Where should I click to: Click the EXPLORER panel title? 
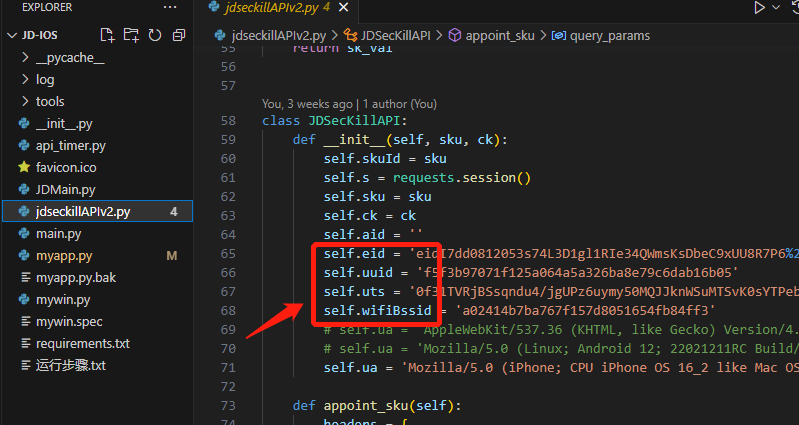pos(47,8)
